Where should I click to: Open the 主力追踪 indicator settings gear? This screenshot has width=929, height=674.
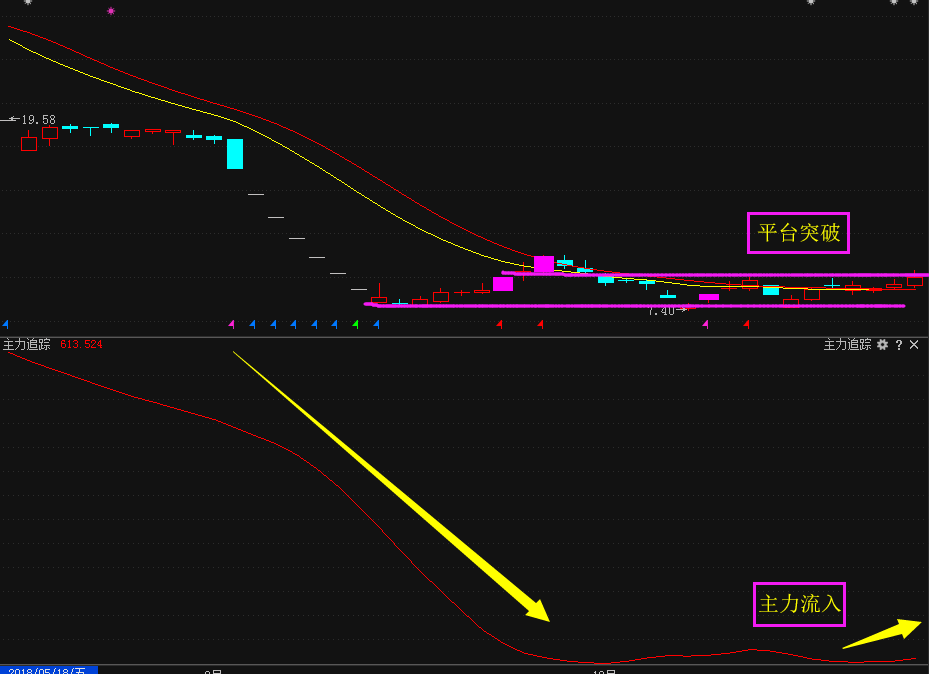(x=882, y=345)
